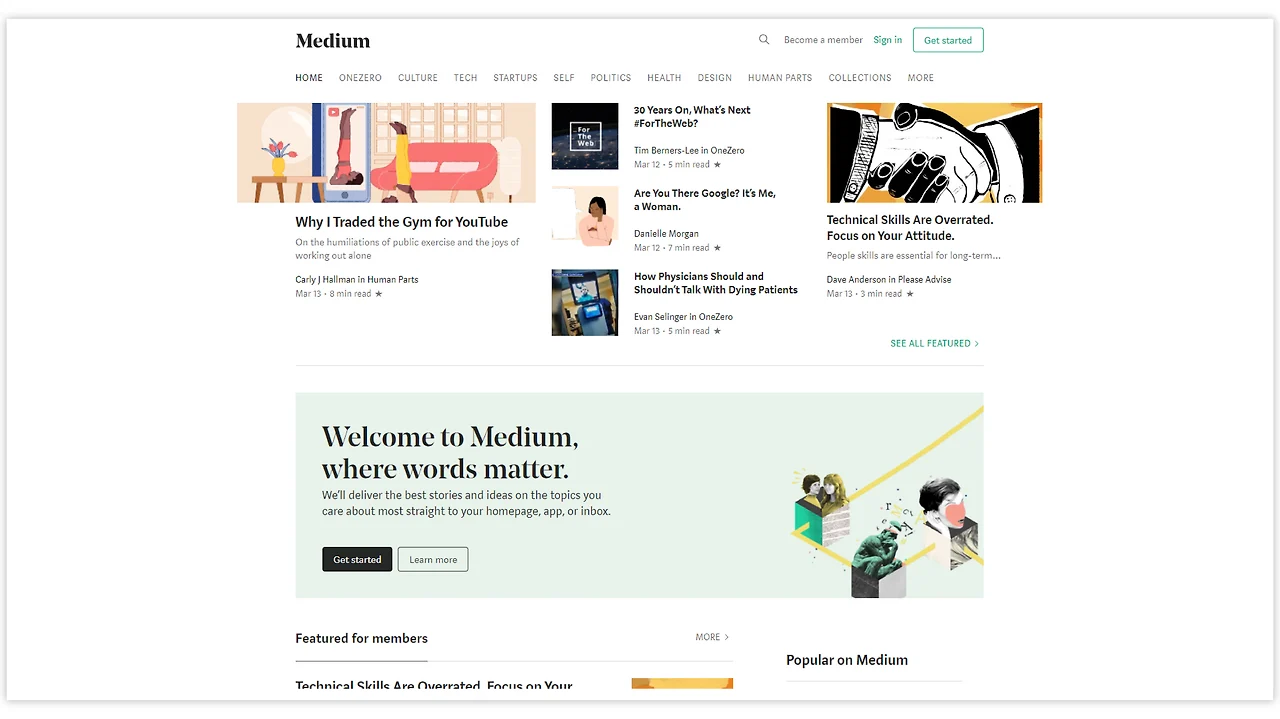Switch to the DESIGN topic tab

tap(715, 78)
